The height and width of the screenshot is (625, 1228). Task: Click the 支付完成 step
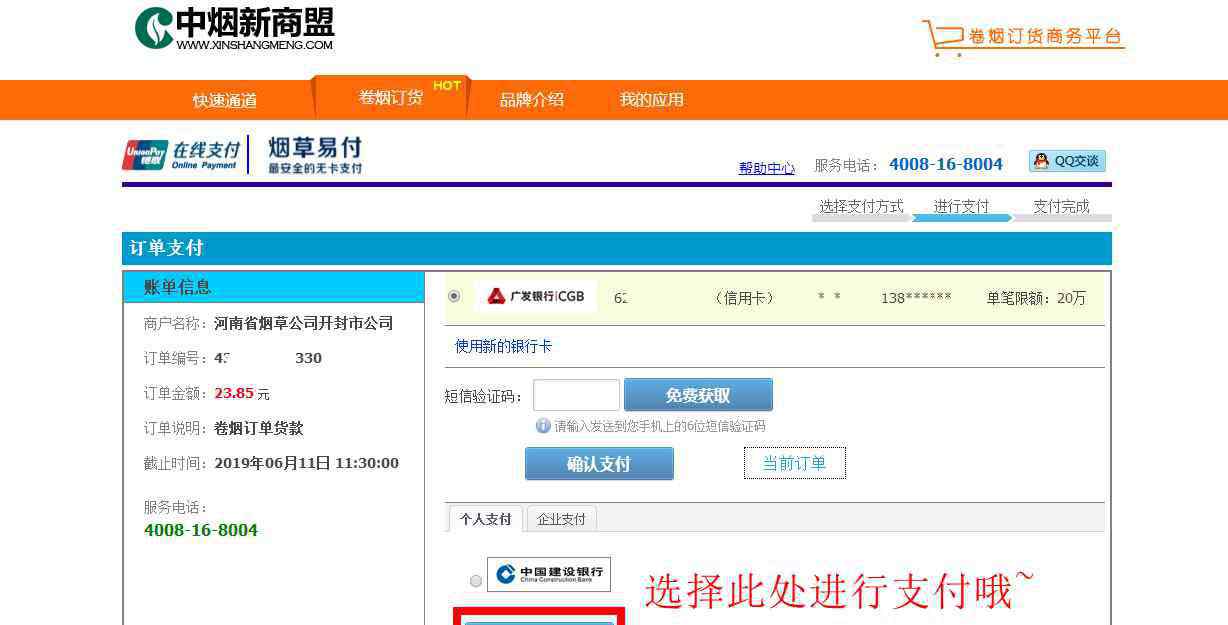pos(1061,206)
